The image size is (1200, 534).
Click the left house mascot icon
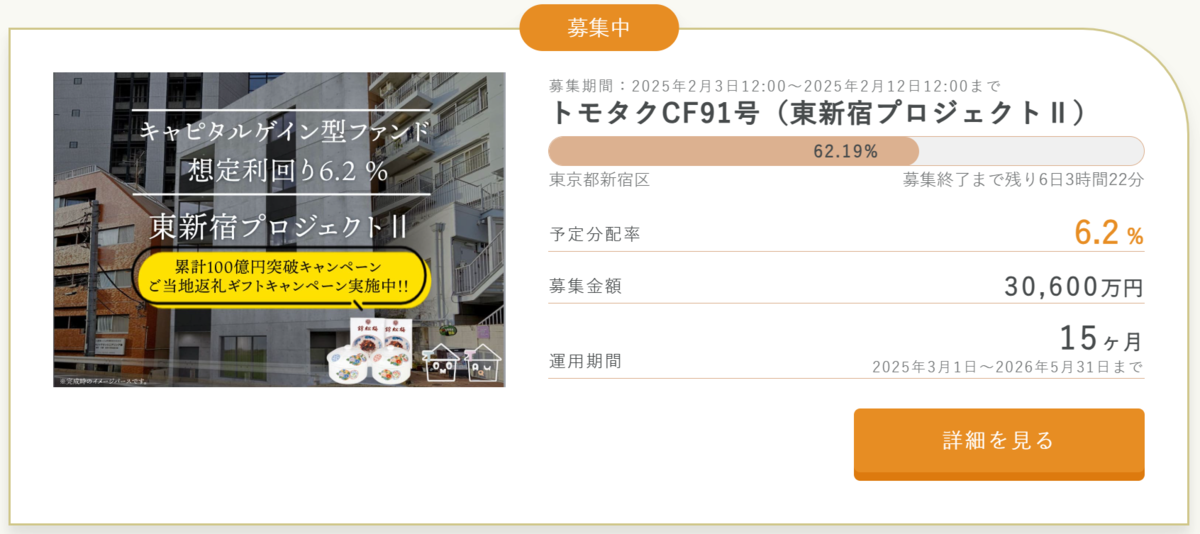point(442,363)
